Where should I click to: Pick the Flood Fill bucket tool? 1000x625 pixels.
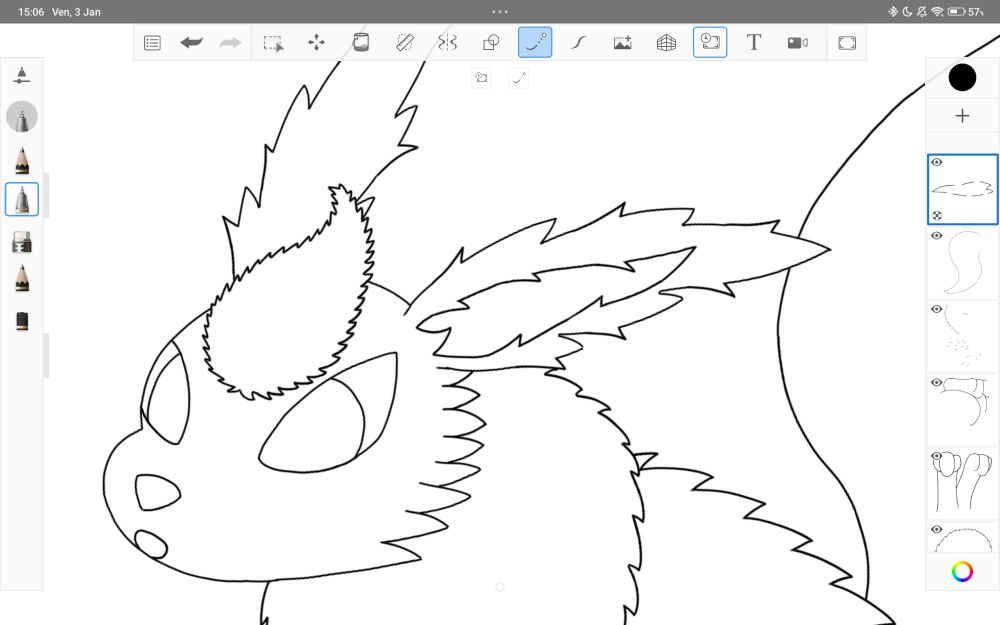pos(360,42)
